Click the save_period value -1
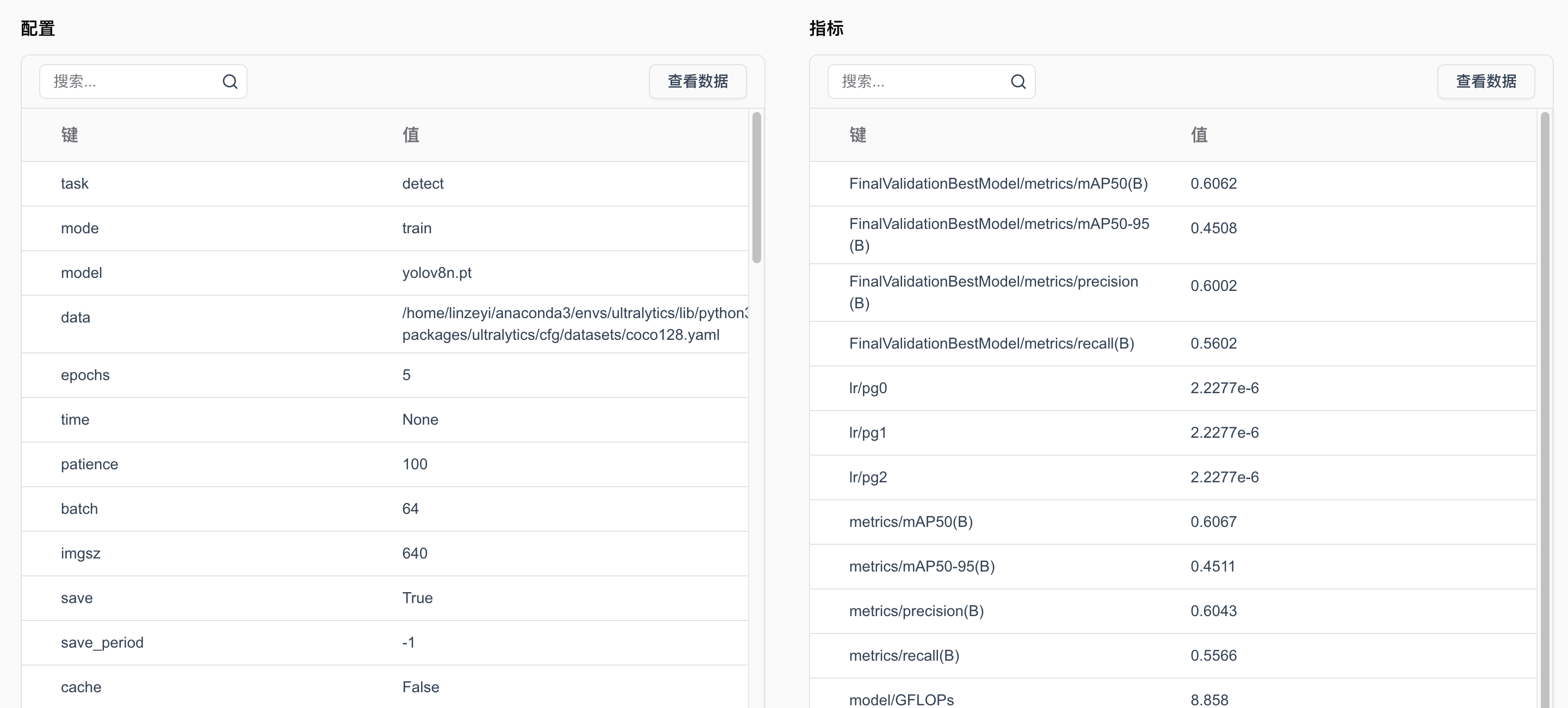The image size is (1568, 708). [x=408, y=642]
